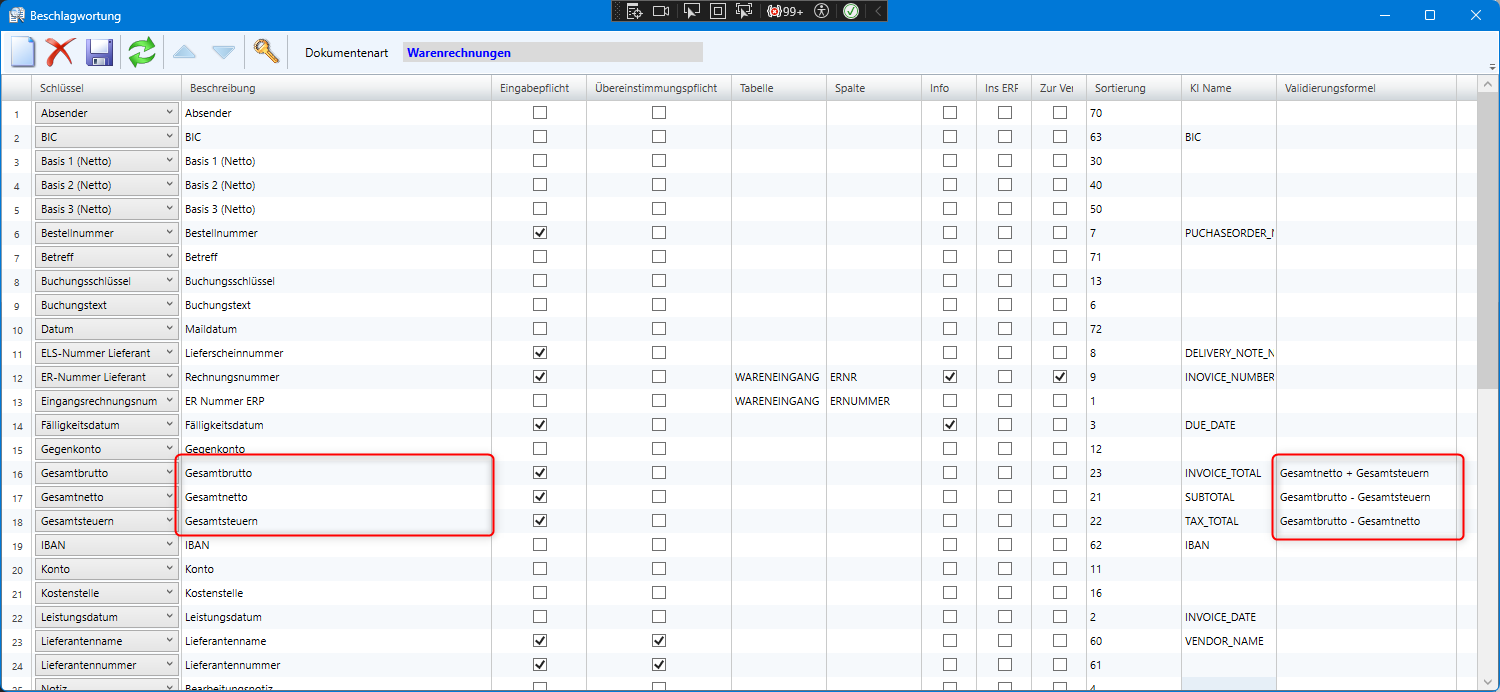Screen dimensions: 1500x692
Task: Click the Beschlagwortung window icon in the title bar
Action: pos(17,14)
